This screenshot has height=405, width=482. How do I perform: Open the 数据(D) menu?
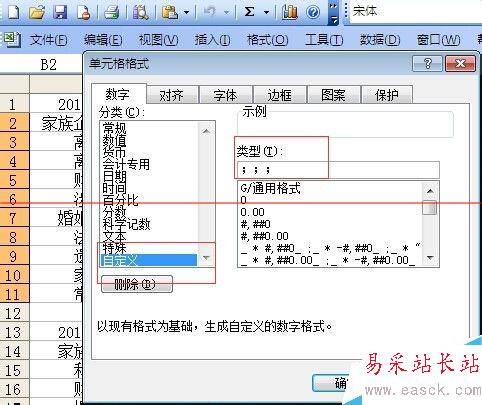(380, 40)
